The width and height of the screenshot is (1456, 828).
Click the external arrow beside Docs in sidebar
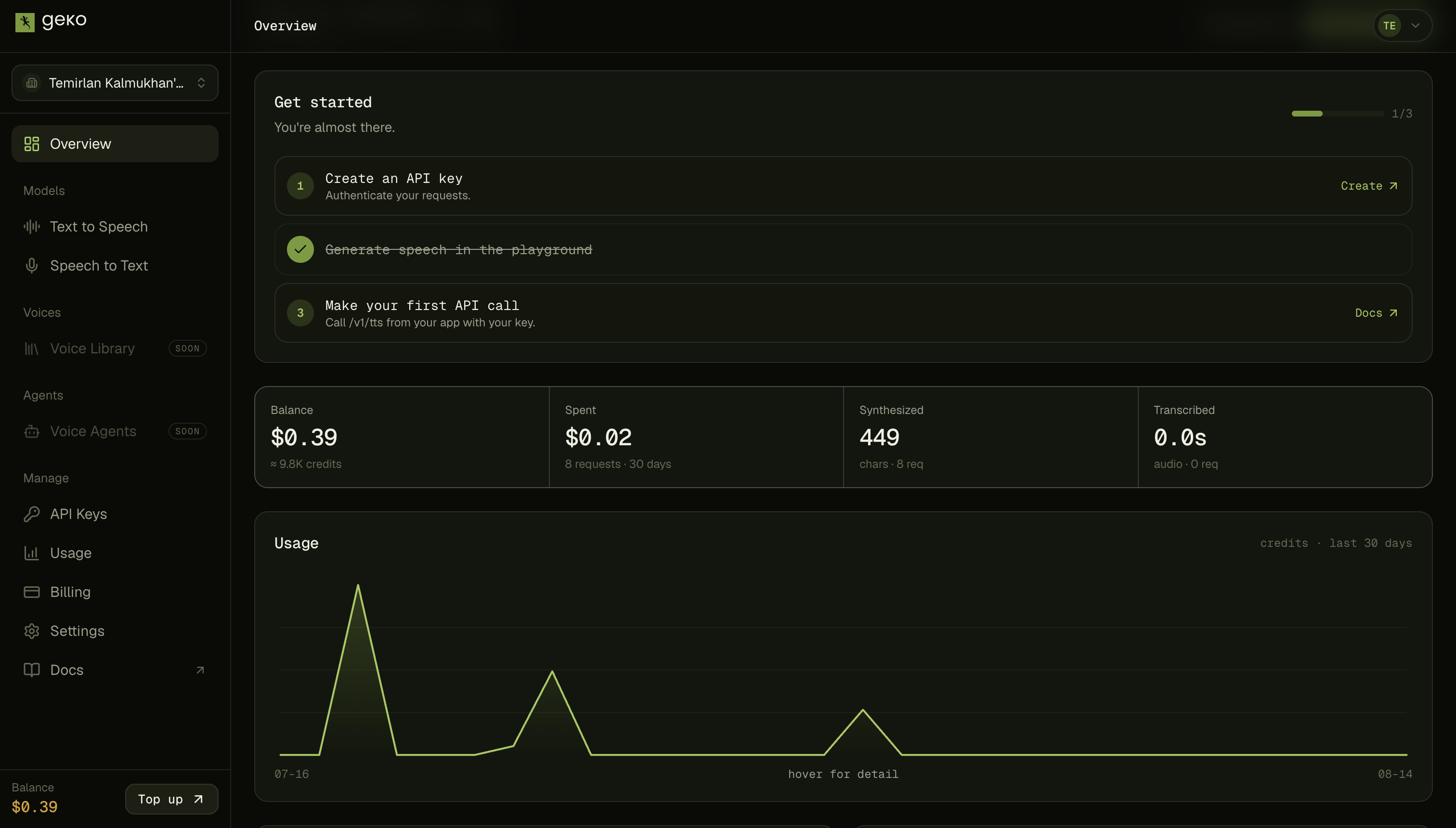(x=200, y=670)
